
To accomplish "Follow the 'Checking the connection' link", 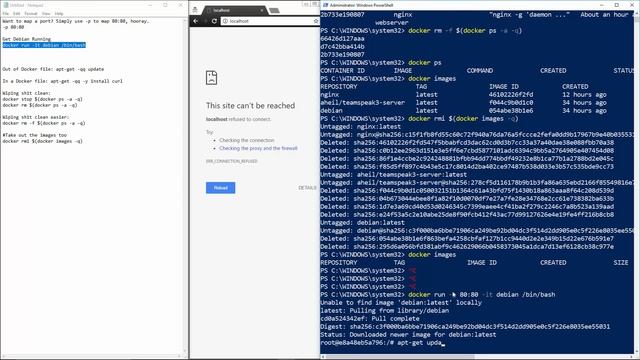I will coord(247,140).
